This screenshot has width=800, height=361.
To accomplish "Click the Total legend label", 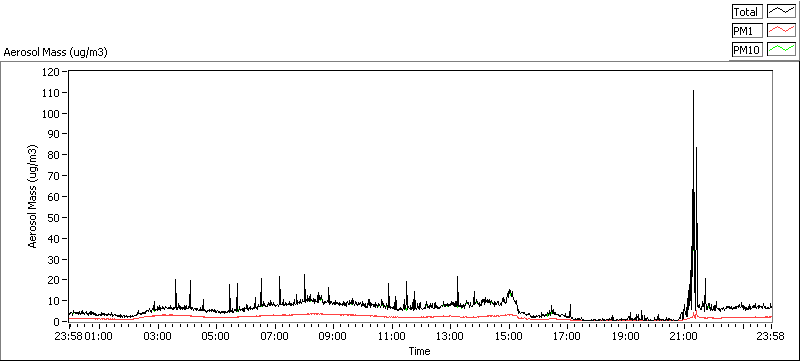I will coord(747,12).
